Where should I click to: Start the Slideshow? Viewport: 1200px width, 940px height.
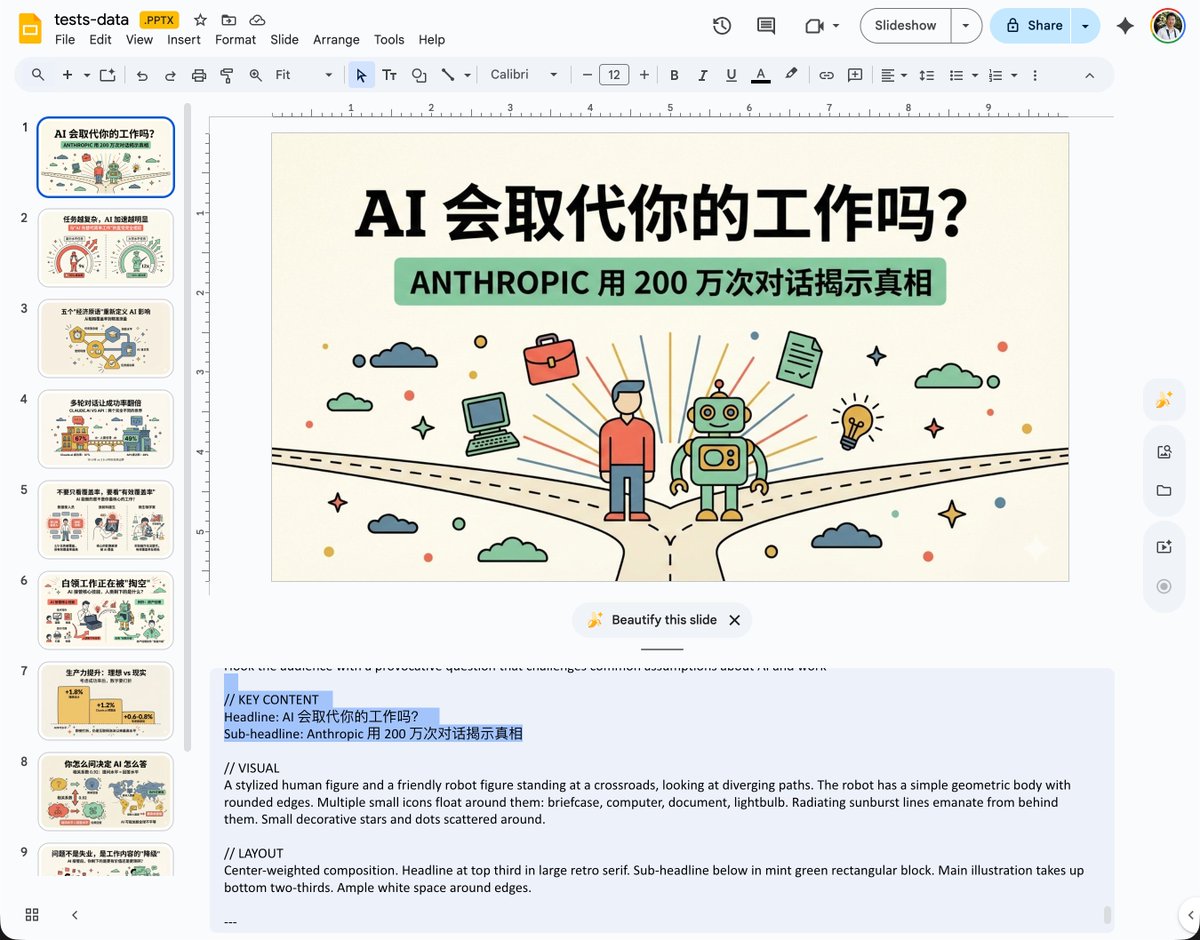(905, 26)
